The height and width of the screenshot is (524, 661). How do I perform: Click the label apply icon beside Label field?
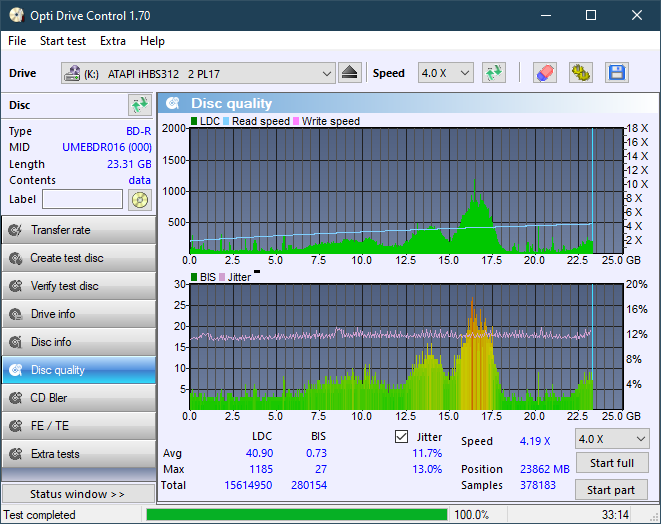click(x=139, y=200)
